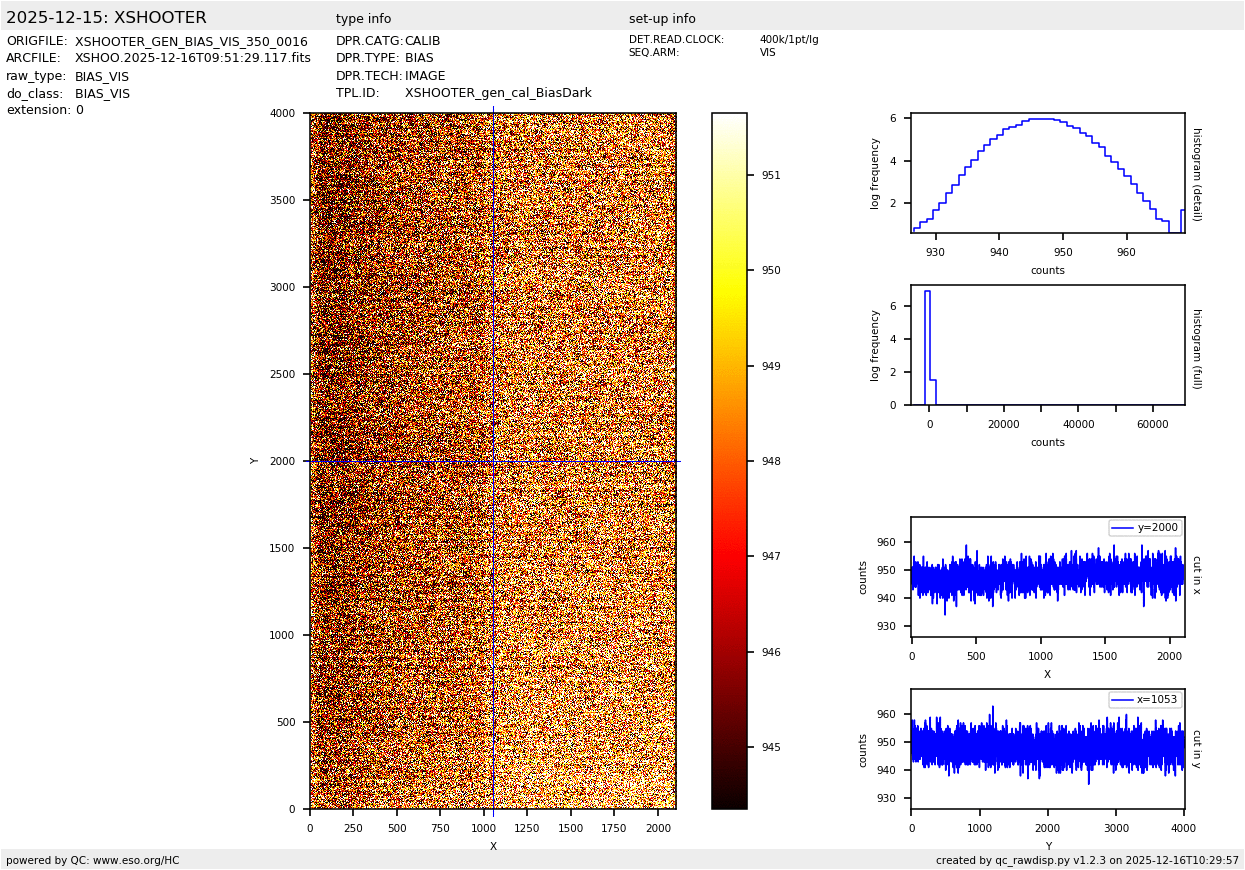Select the histogram (detail) plot
This screenshot has height=870, width=1245.
tap(1047, 173)
